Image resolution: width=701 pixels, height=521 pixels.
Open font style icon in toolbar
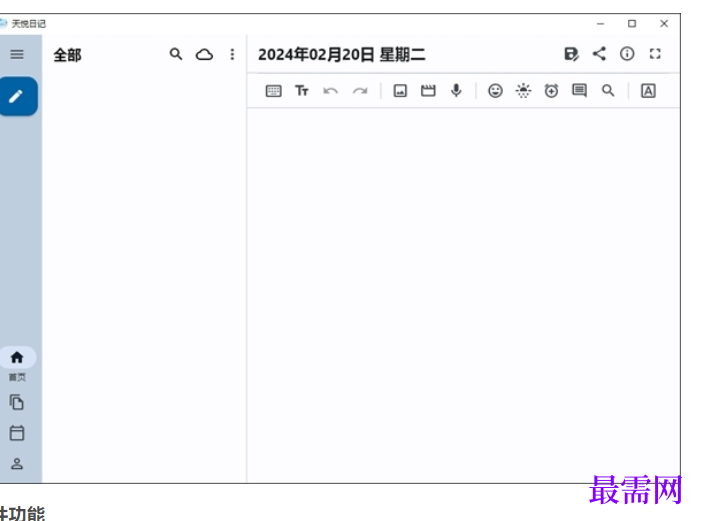[648, 91]
